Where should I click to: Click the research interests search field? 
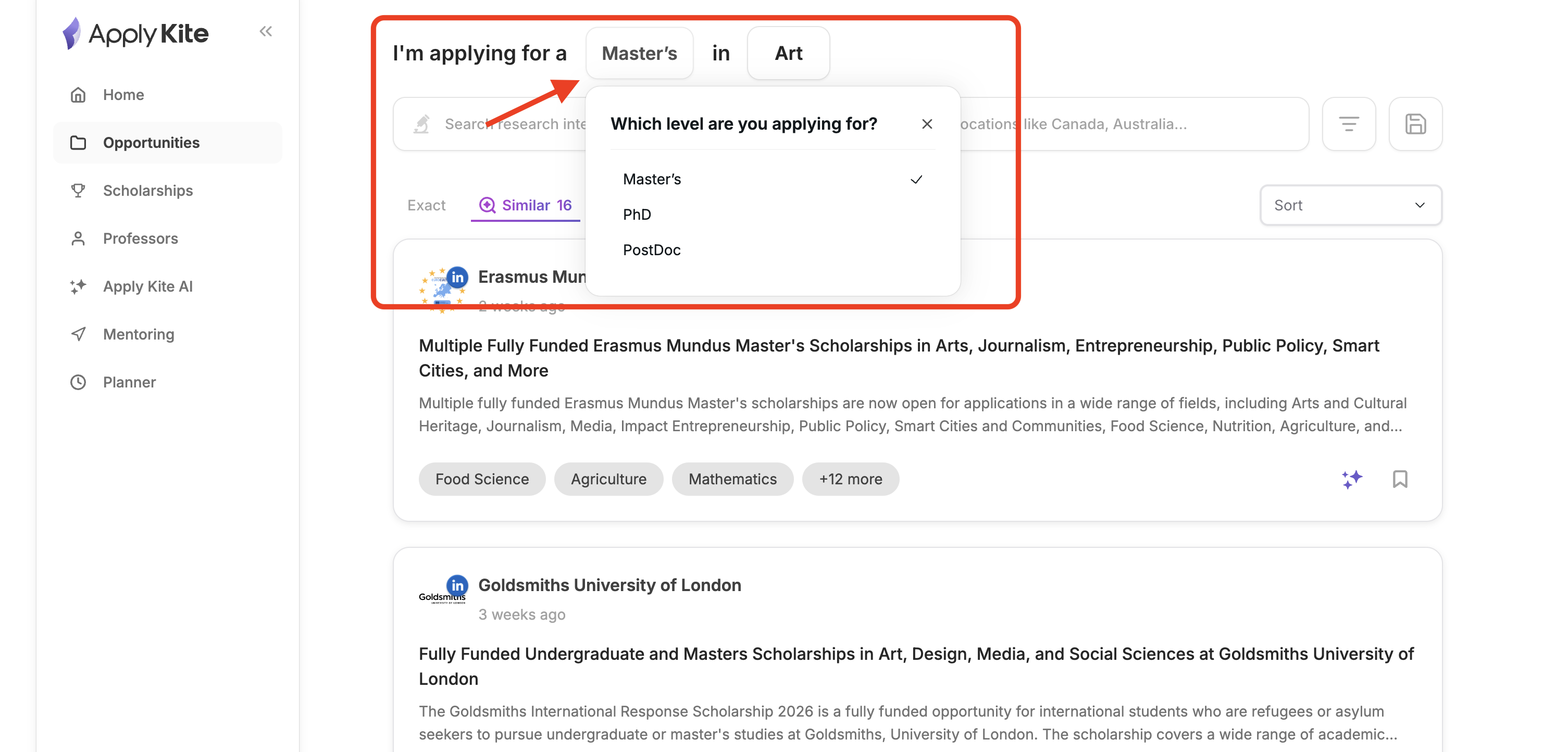[x=505, y=123]
